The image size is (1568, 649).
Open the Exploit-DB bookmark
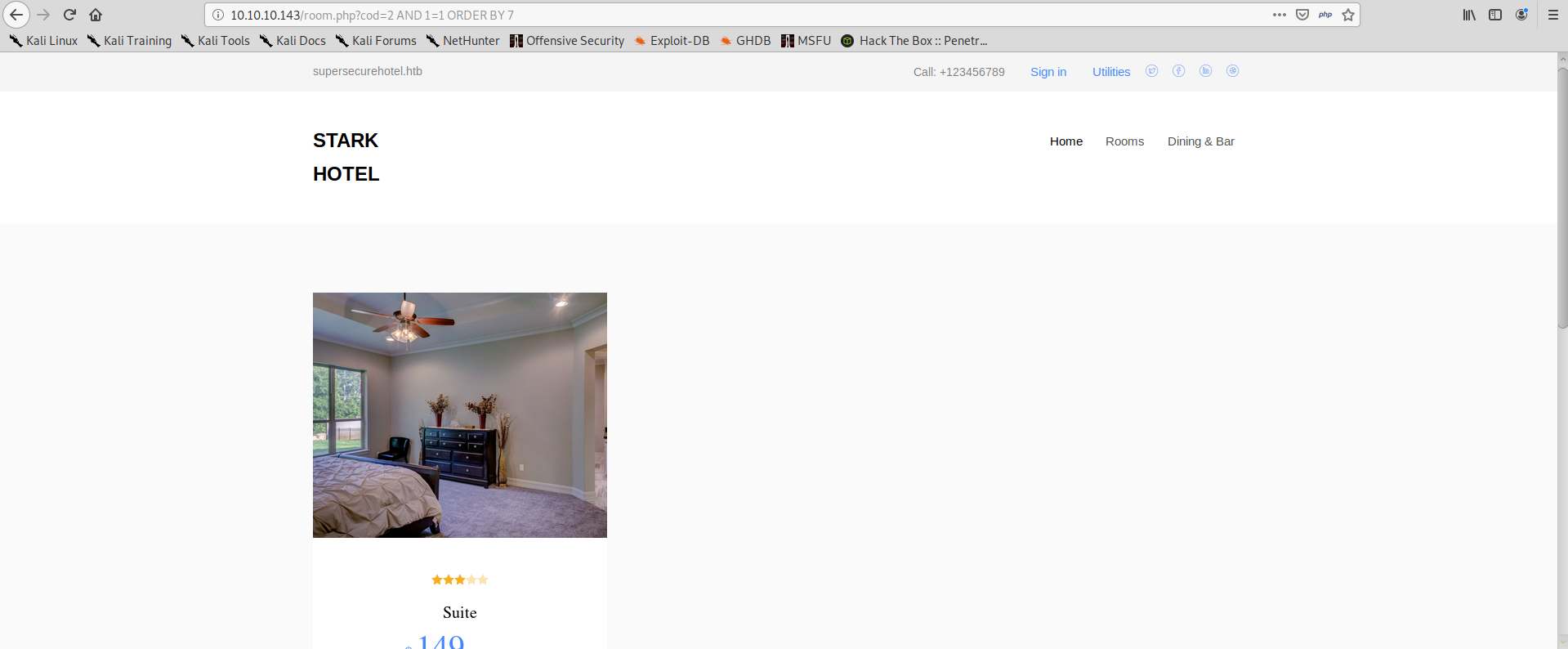coord(672,41)
